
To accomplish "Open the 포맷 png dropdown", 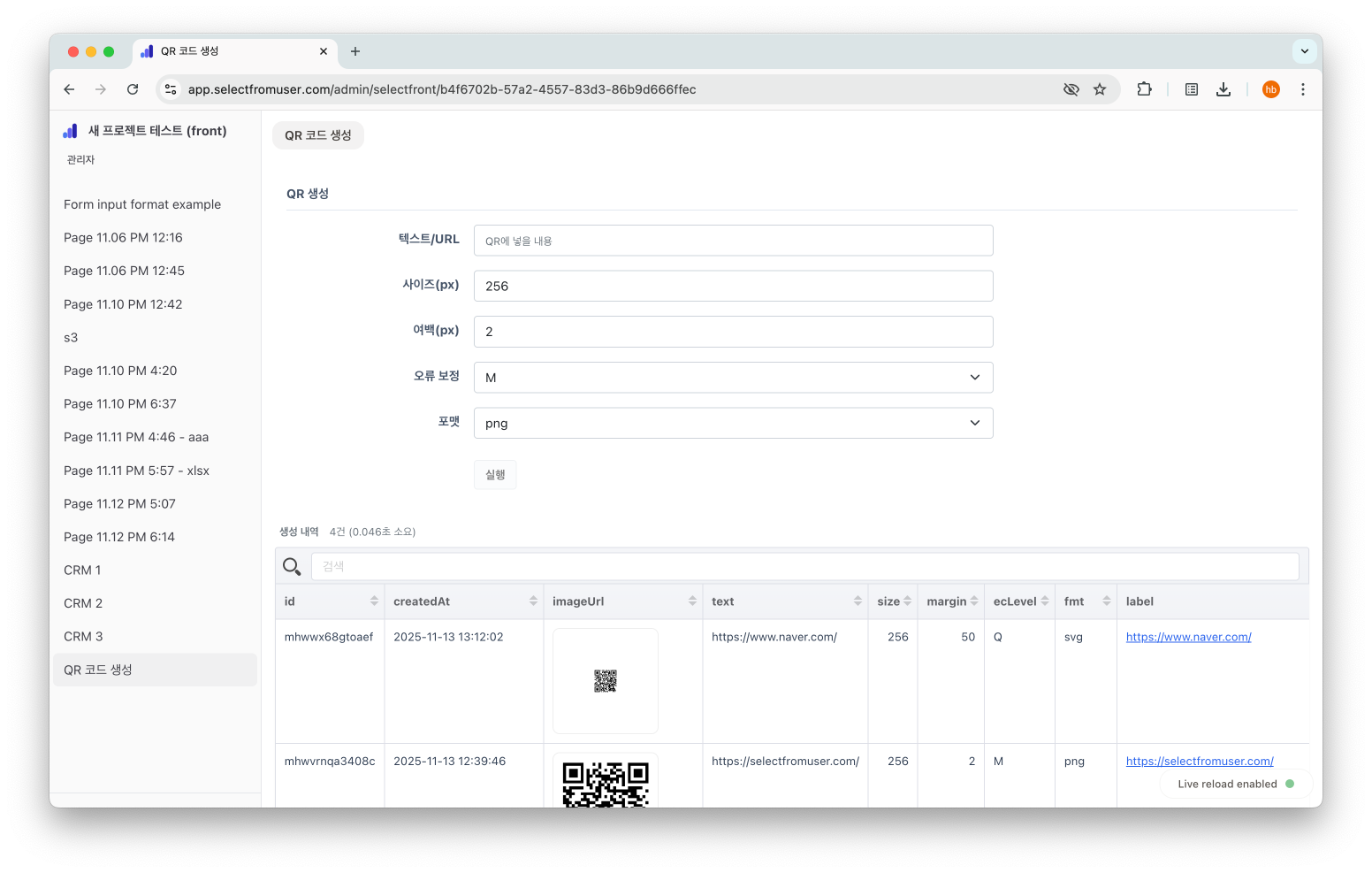I will (733, 424).
